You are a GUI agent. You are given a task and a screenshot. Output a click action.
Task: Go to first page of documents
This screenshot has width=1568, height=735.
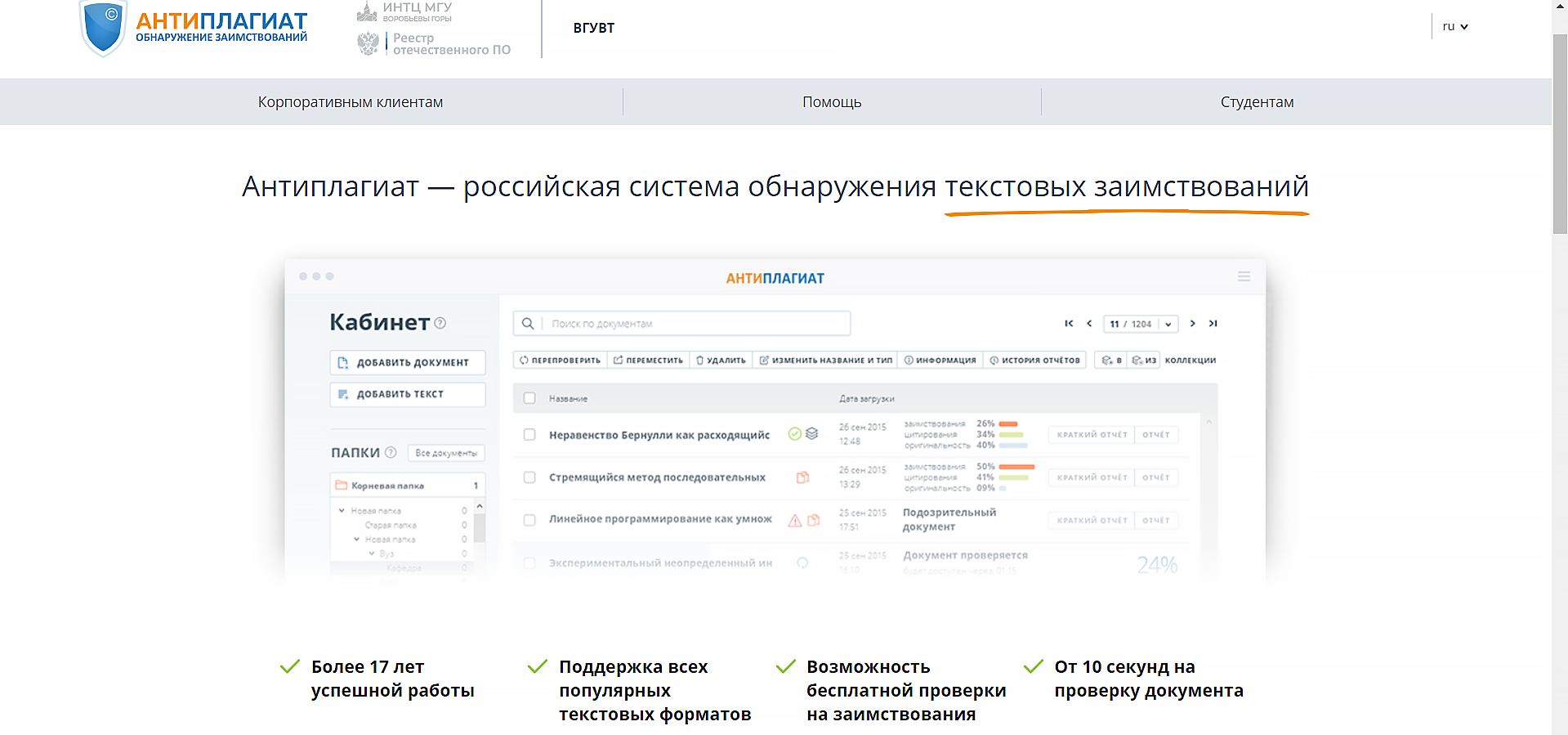1069,324
